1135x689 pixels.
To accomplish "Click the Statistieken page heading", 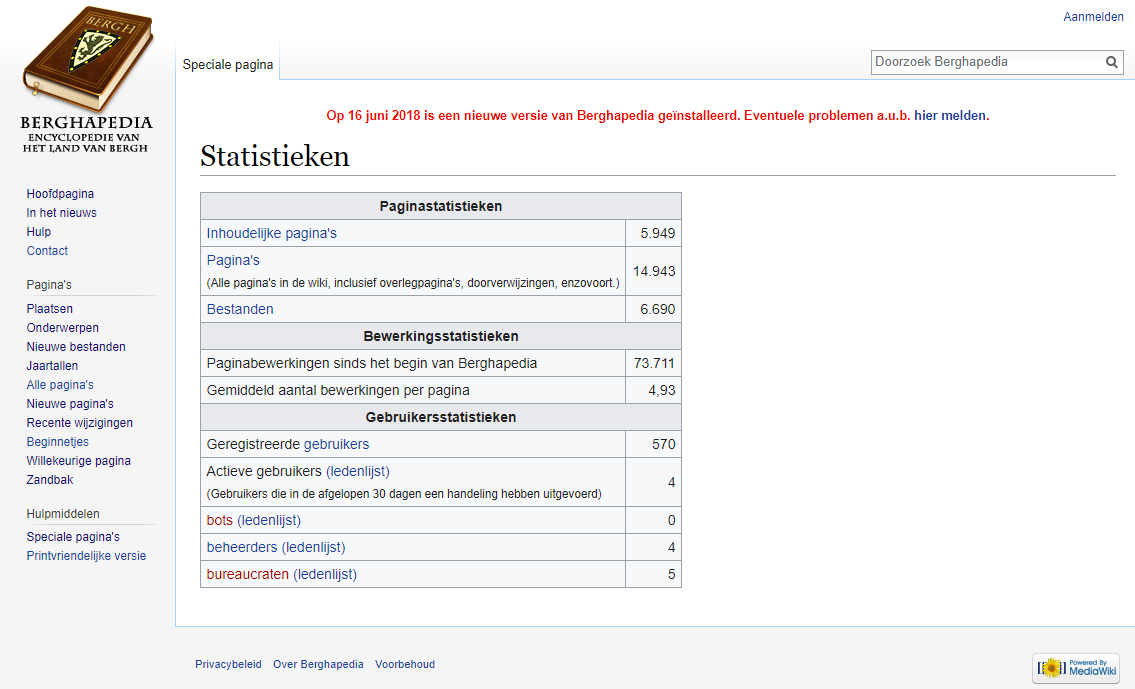I will coord(275,156).
